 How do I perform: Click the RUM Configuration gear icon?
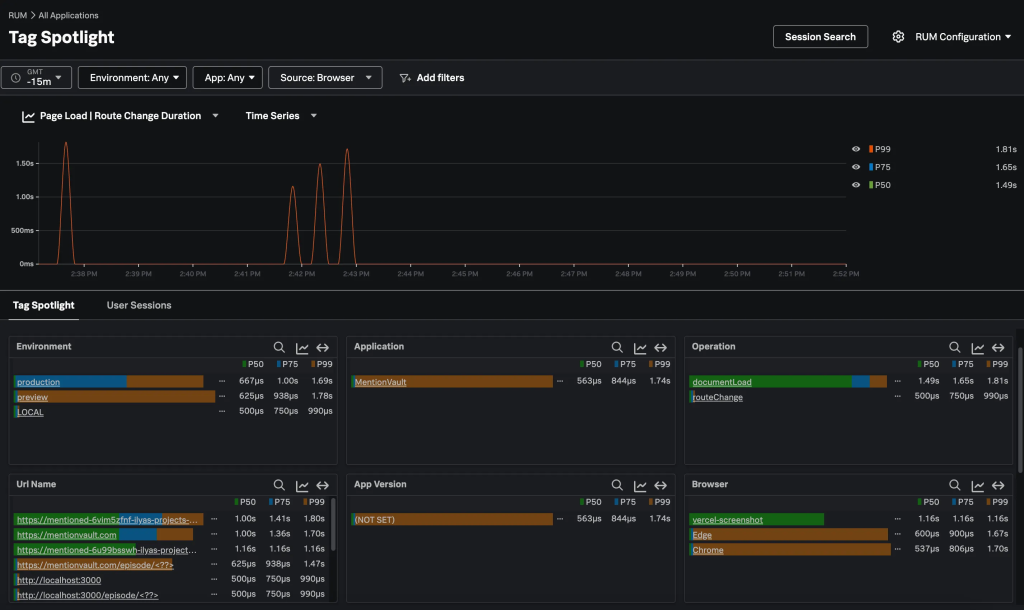click(x=898, y=37)
